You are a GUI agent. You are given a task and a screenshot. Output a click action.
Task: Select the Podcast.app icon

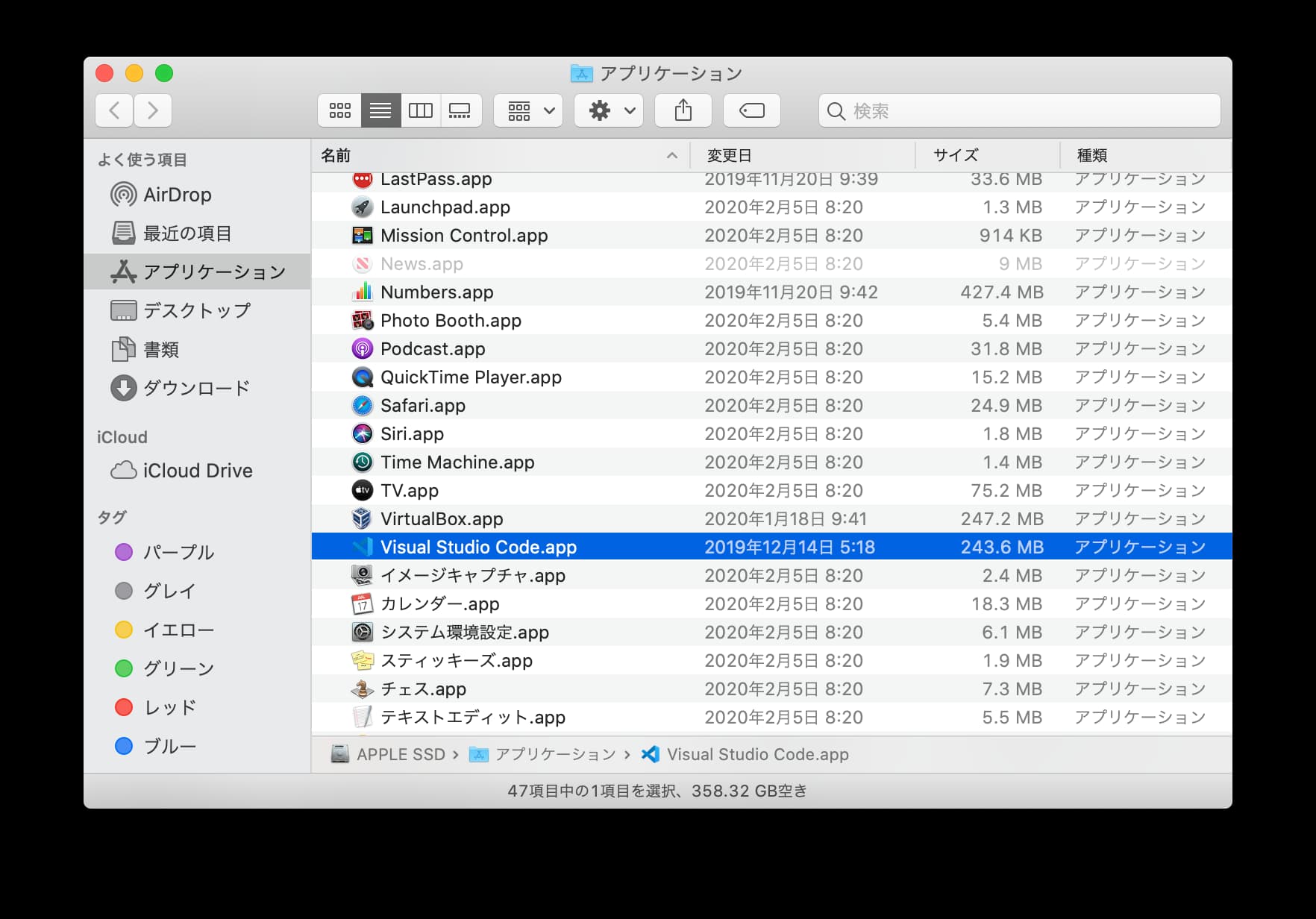tap(362, 349)
